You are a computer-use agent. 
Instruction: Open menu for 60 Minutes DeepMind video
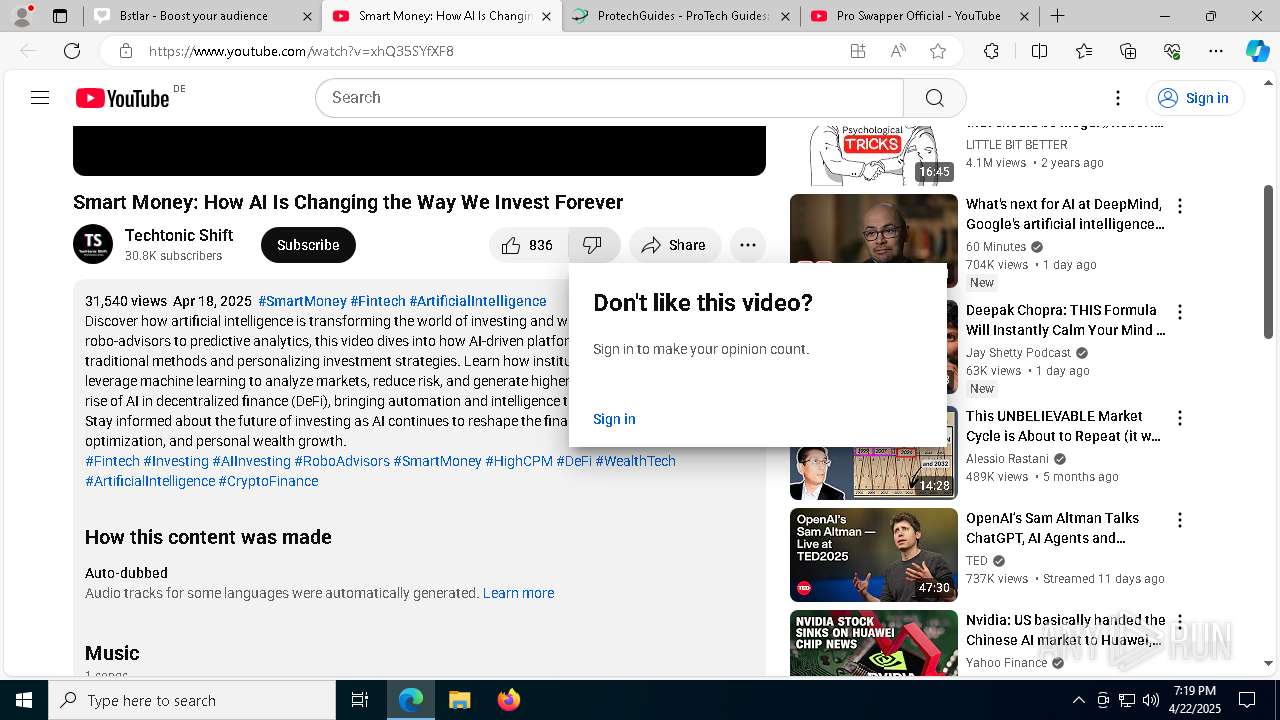1180,206
